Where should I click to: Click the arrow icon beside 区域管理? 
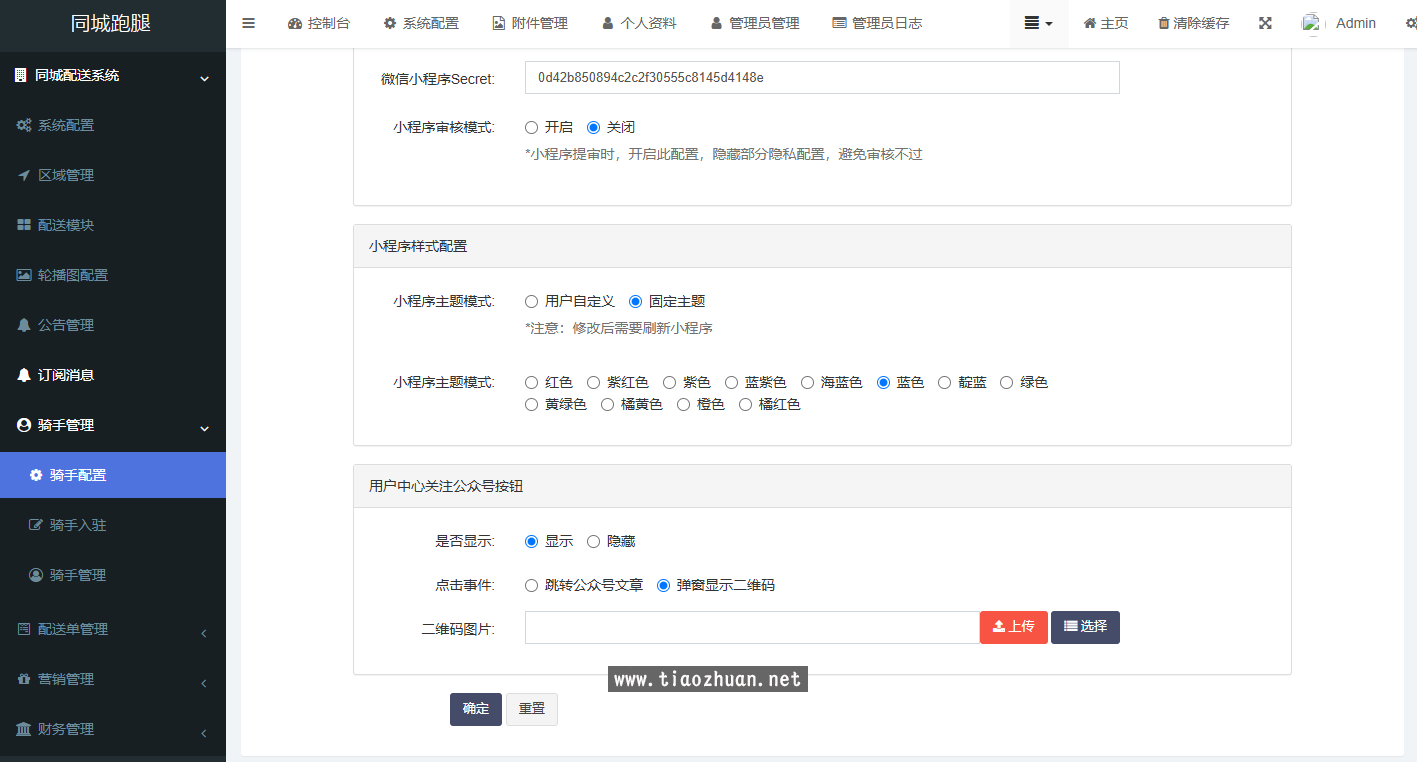pos(24,175)
